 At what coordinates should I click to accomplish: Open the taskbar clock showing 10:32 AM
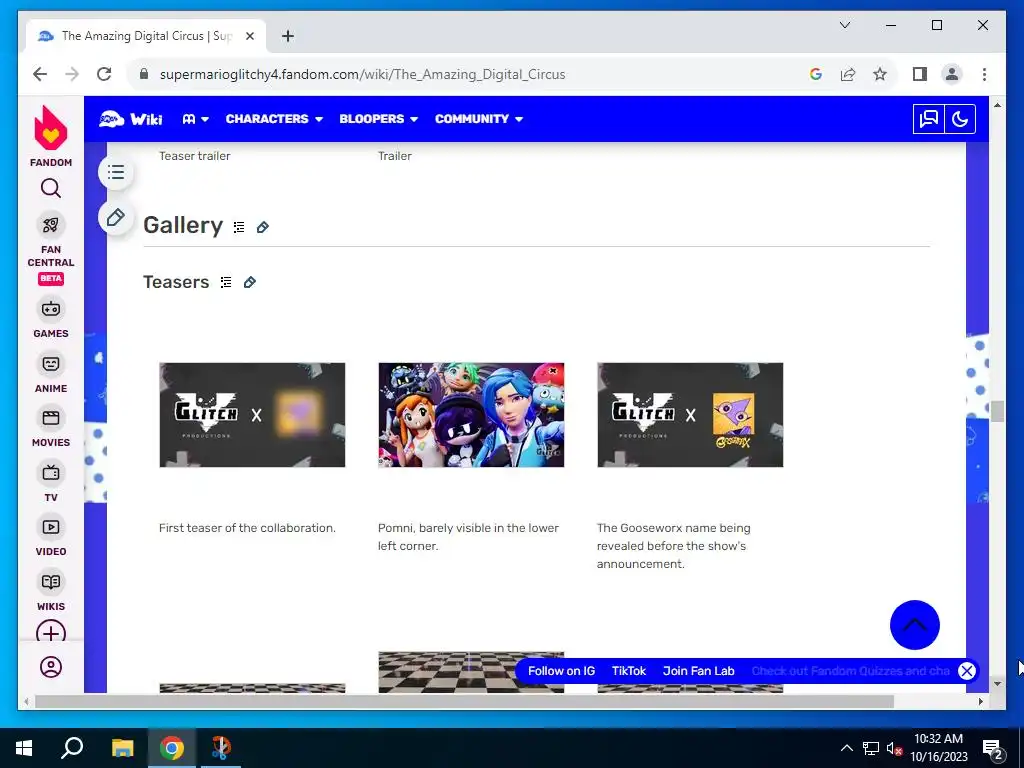tap(938, 748)
